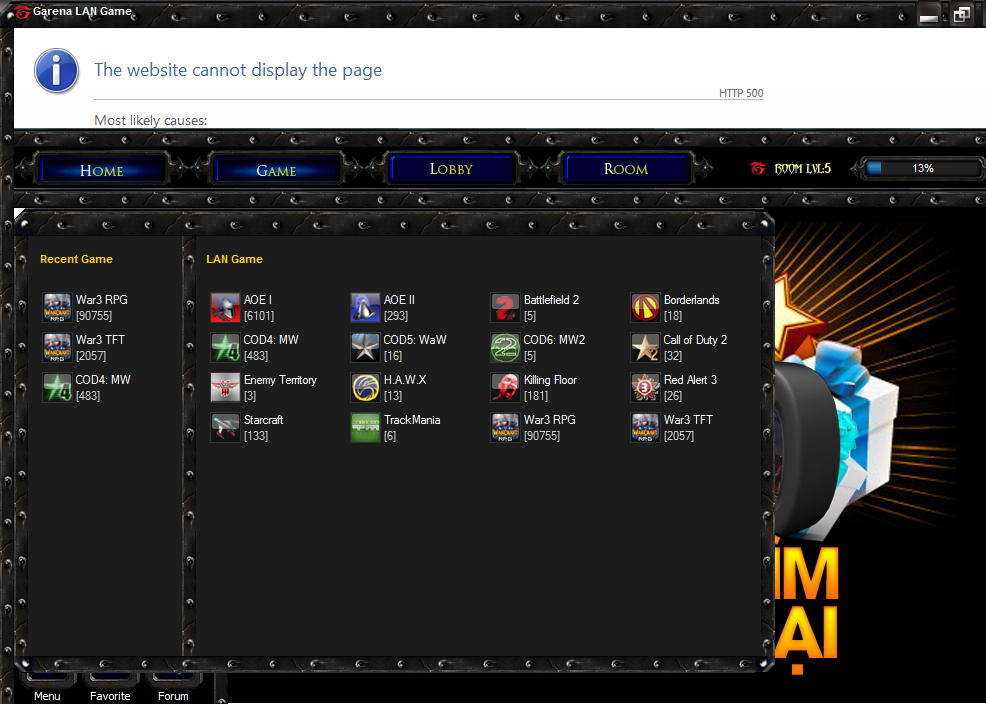
Task: Click the "HTTP 500" error code text
Action: click(741, 93)
